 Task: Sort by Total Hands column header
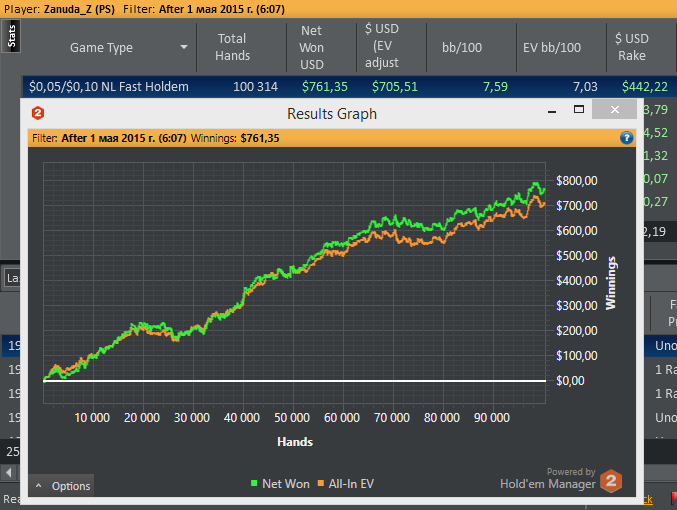tap(232, 47)
